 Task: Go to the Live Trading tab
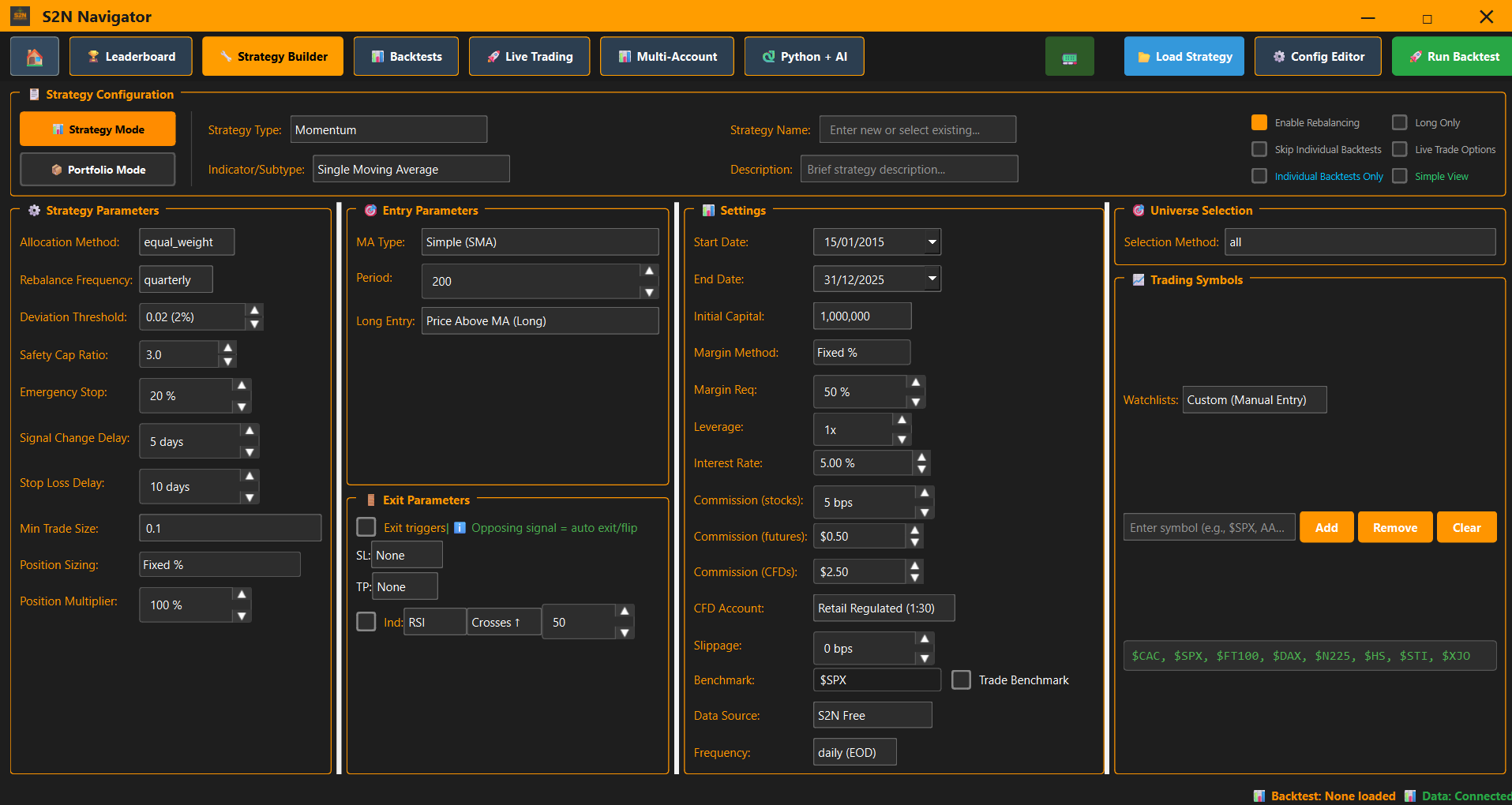(x=529, y=57)
